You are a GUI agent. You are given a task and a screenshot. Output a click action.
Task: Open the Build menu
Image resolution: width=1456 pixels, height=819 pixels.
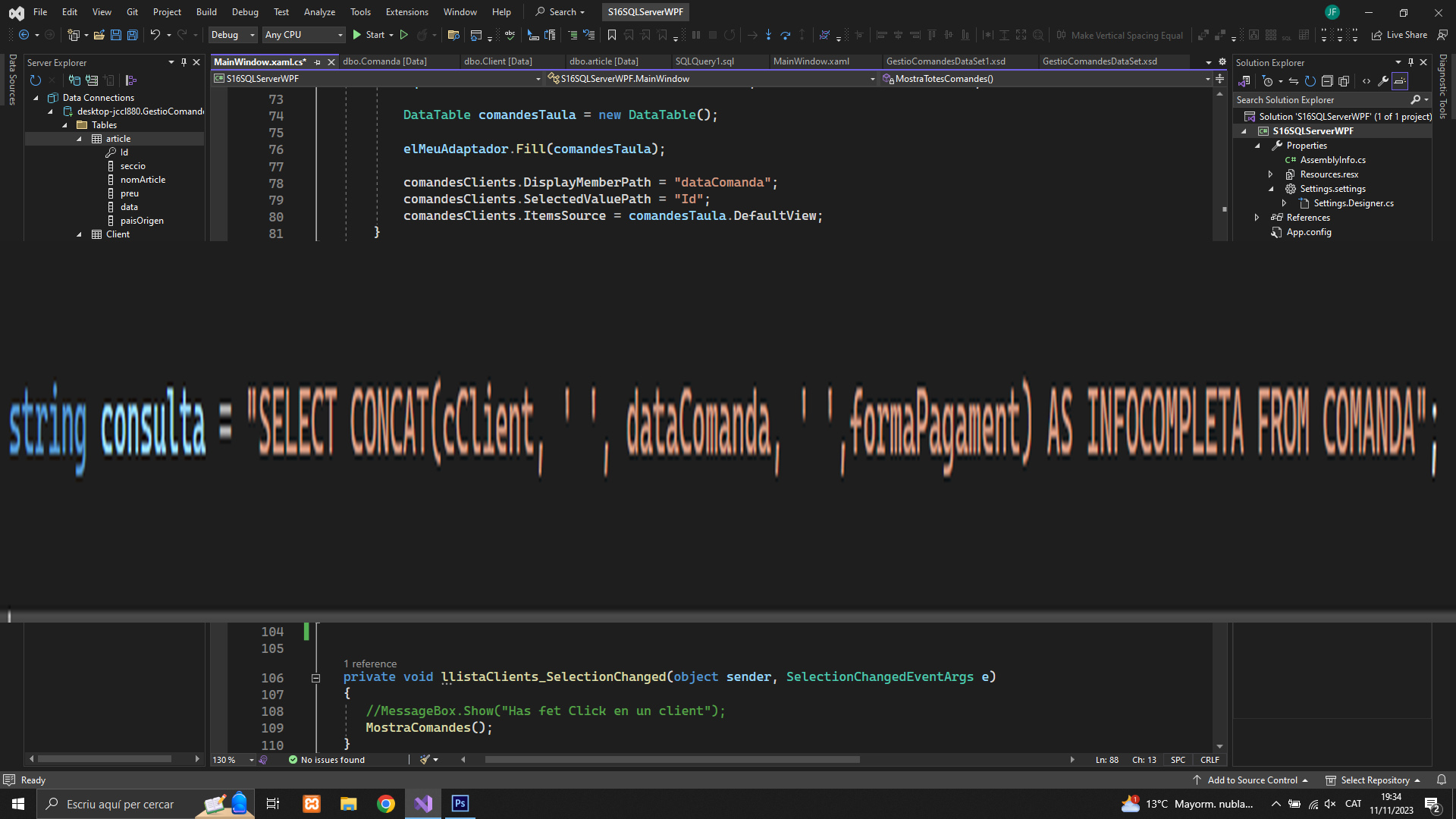pyautogui.click(x=206, y=12)
